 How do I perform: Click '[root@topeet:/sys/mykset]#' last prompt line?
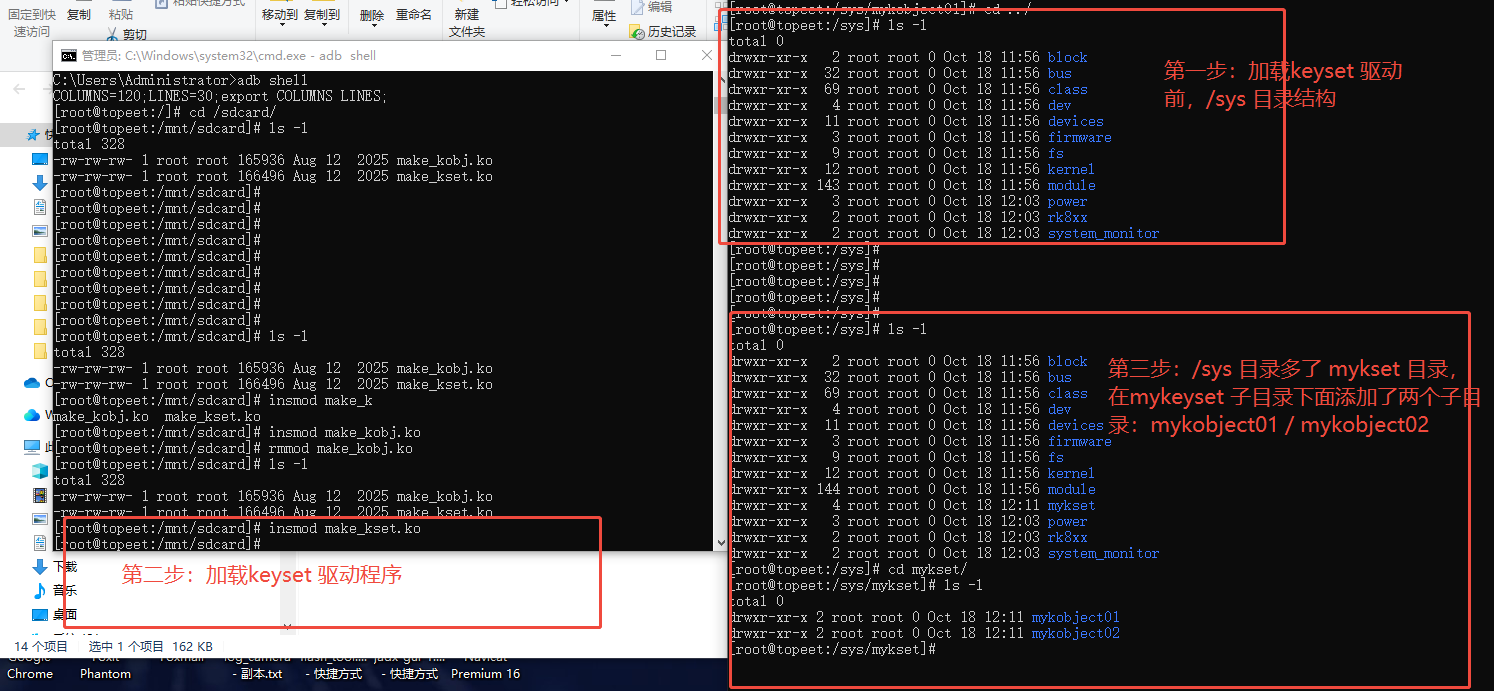[x=832, y=649]
